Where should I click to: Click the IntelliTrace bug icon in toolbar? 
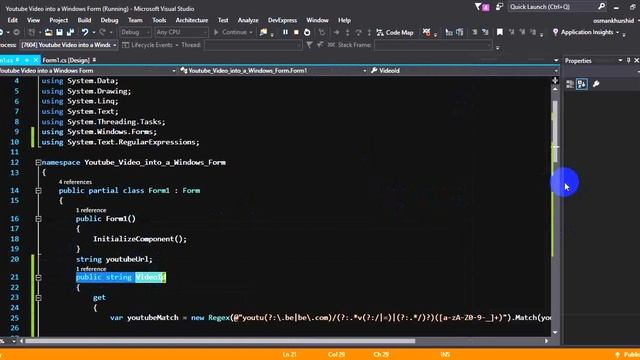point(427,32)
